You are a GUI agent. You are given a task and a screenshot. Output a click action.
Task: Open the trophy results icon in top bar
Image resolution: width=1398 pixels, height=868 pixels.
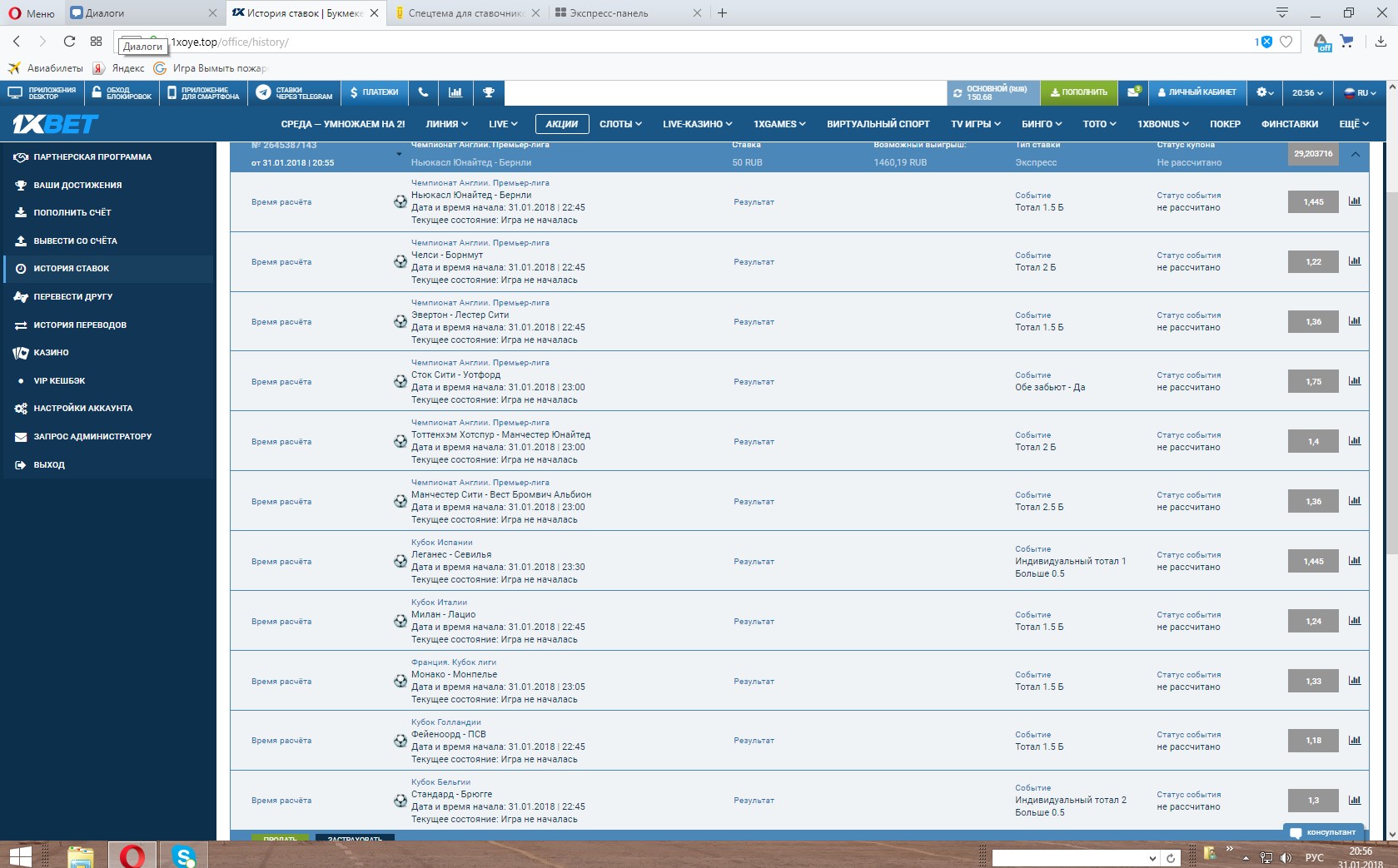click(x=488, y=92)
